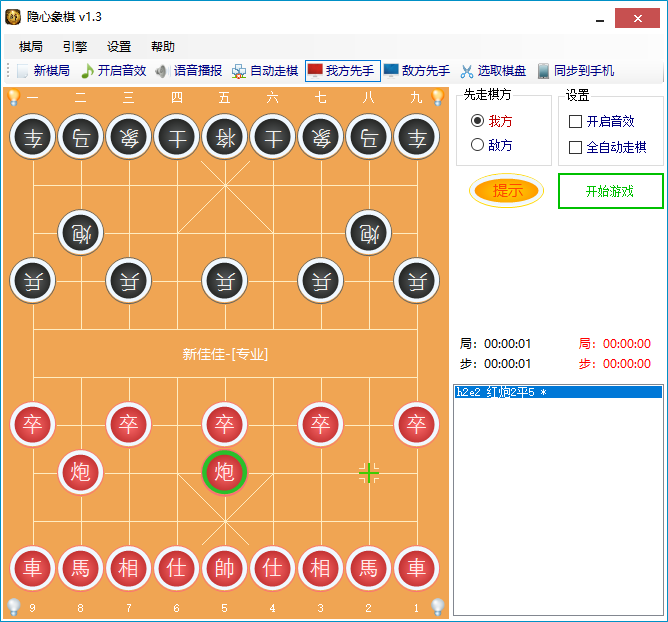Select the black 炮 under column 八
668x622 pixels.
(369, 233)
